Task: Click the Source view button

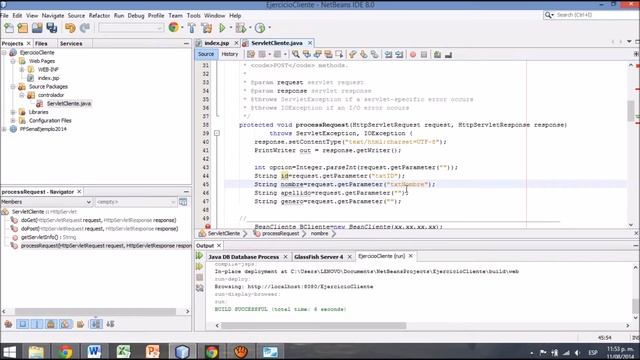Action: (206, 54)
